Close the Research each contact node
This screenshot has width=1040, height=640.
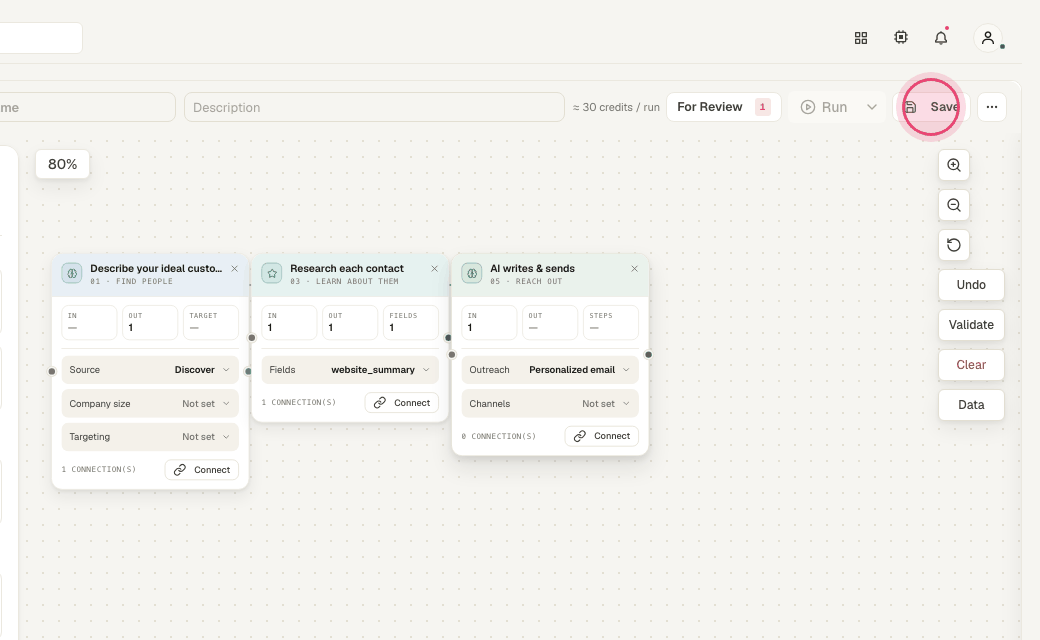coord(434,269)
